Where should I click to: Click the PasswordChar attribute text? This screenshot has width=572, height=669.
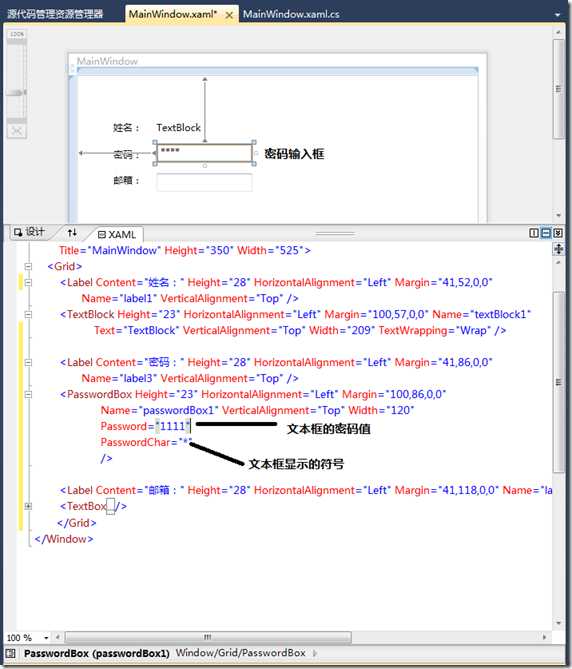(135, 442)
